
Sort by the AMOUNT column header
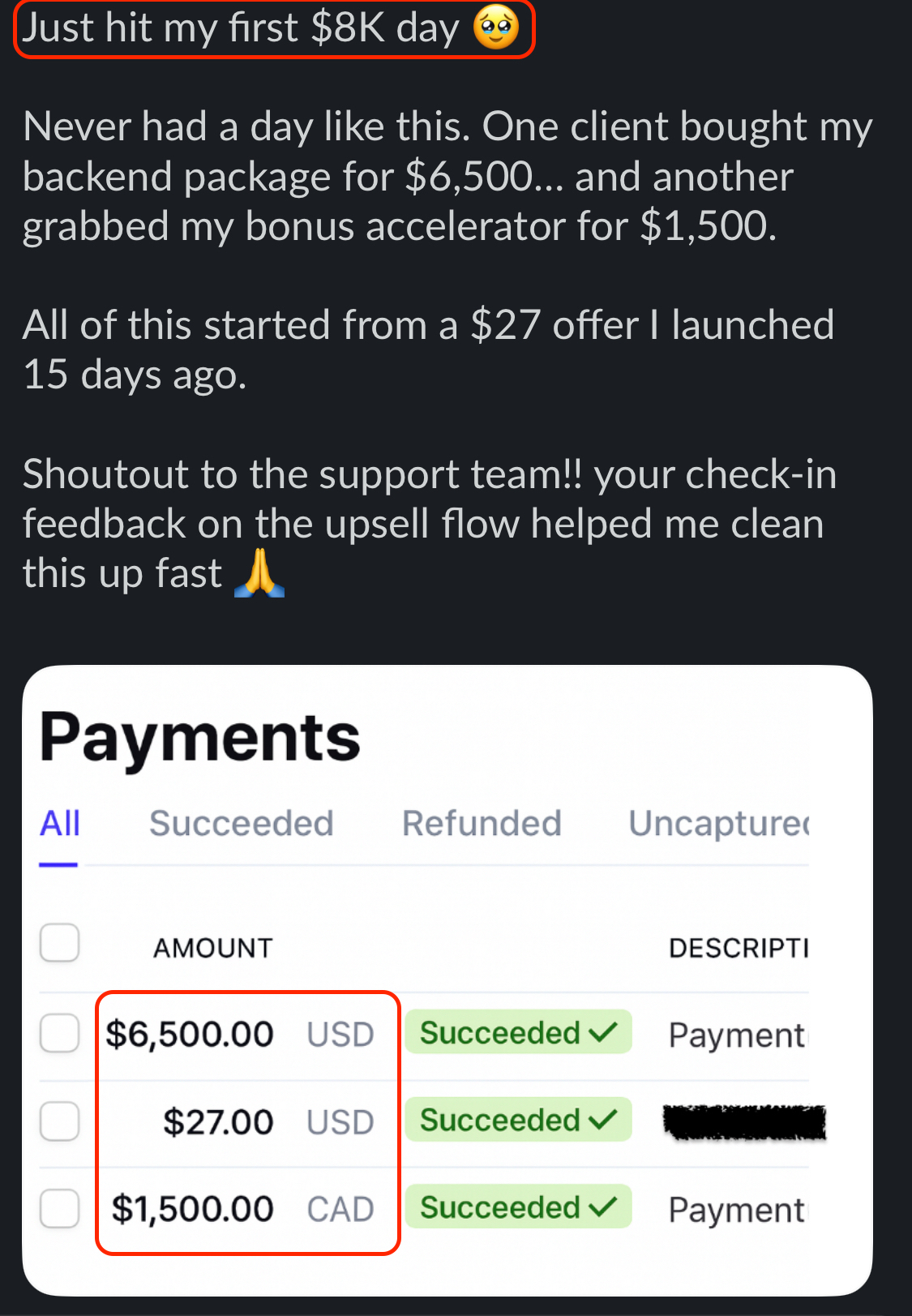click(213, 948)
